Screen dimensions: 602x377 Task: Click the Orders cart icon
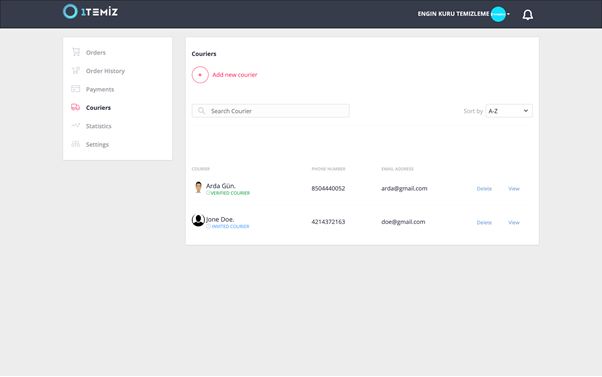[76, 52]
